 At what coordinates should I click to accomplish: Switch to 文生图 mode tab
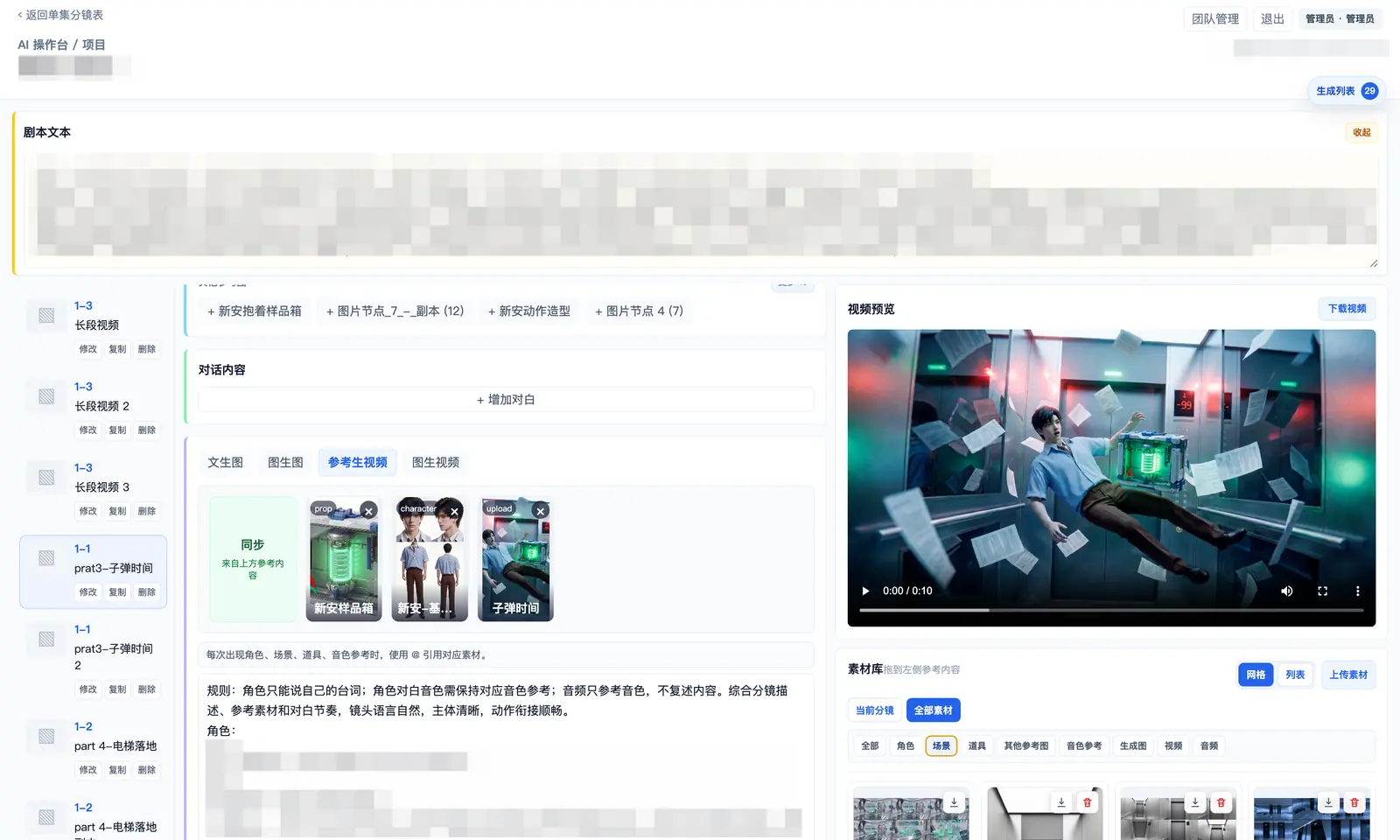point(226,462)
